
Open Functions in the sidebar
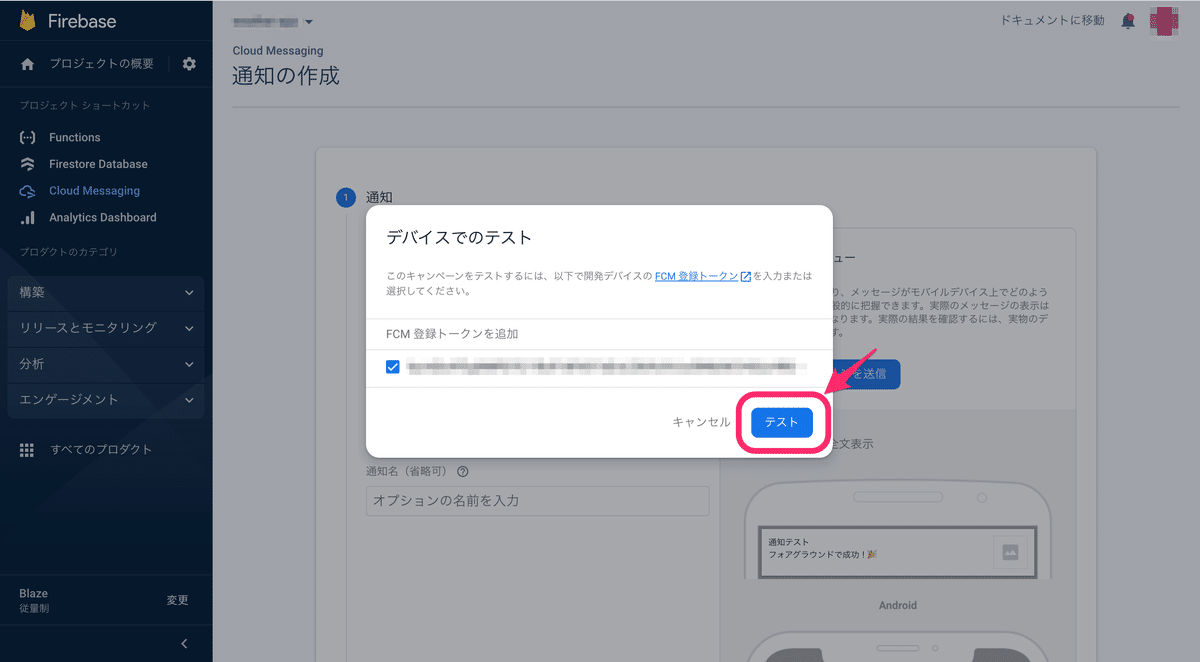(x=75, y=137)
